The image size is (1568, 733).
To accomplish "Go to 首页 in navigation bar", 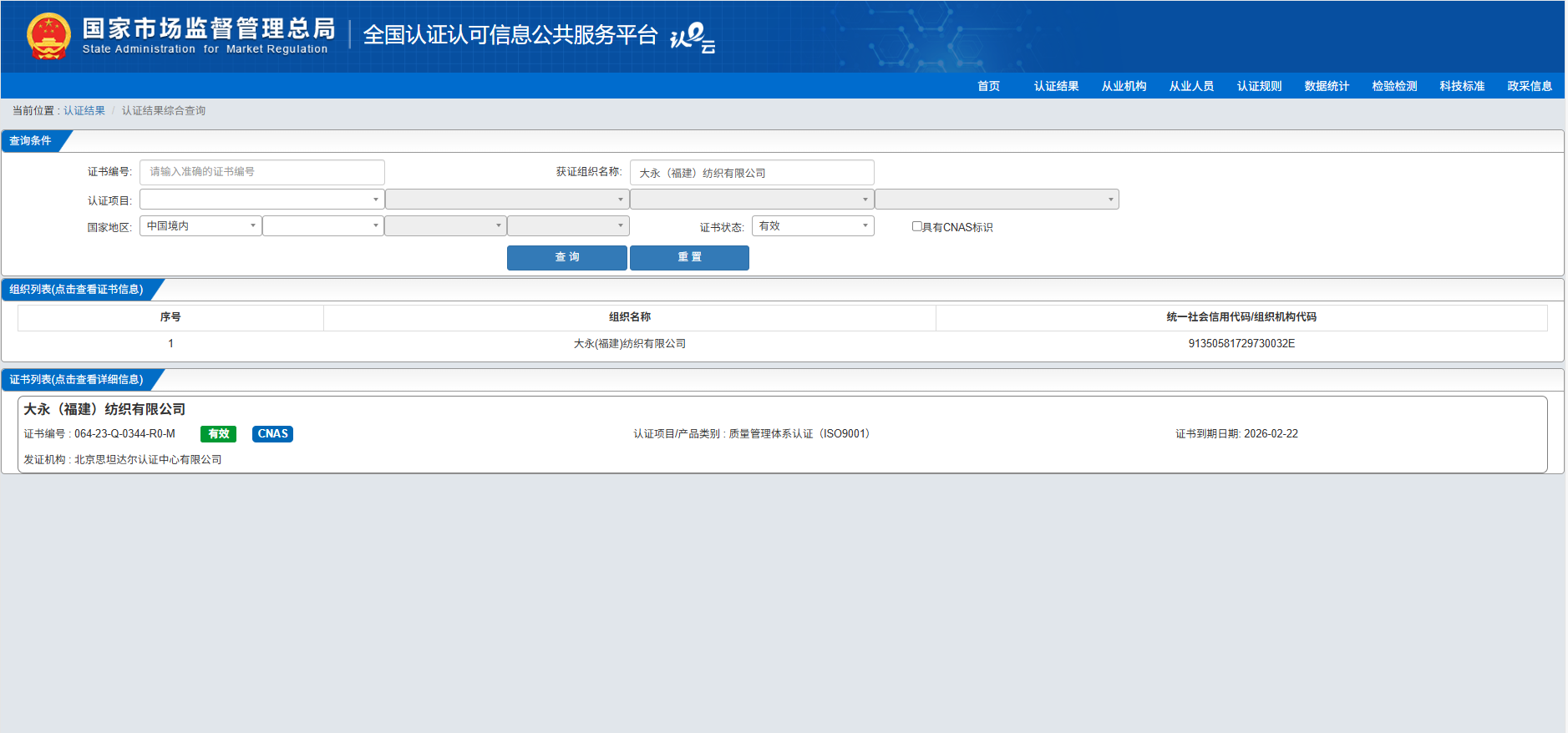I will 989,86.
